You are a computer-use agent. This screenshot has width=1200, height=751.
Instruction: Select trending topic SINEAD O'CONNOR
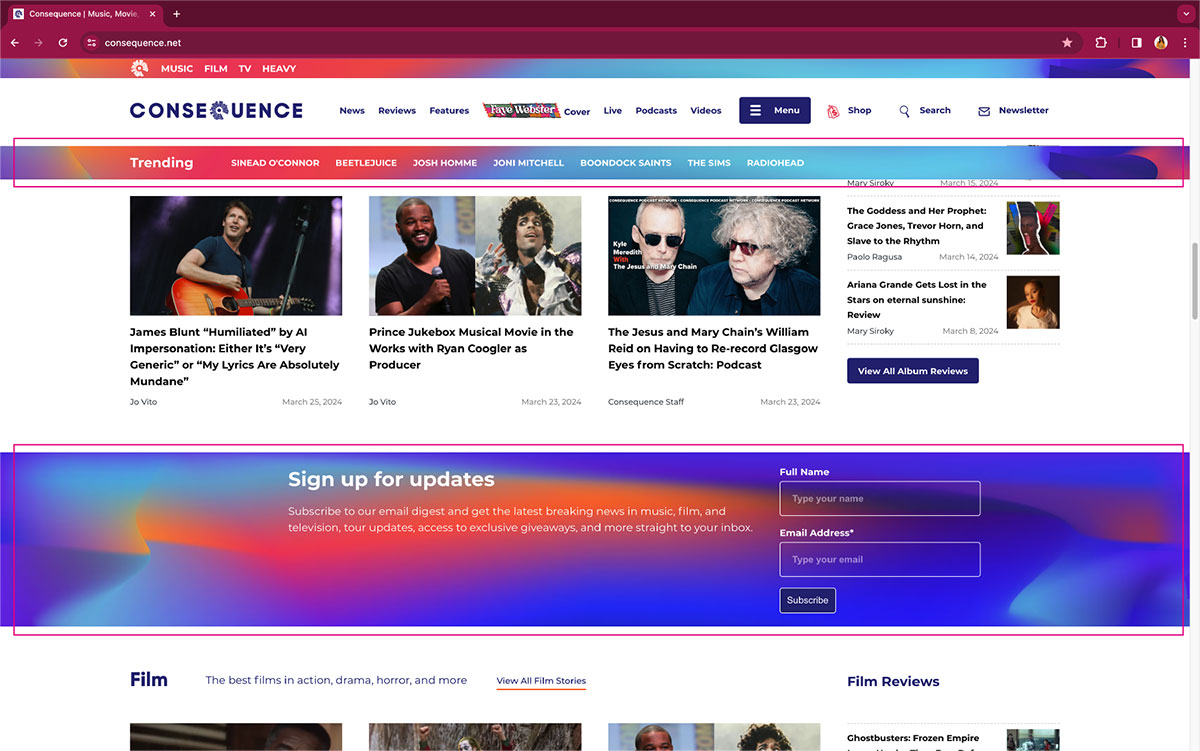(x=275, y=163)
